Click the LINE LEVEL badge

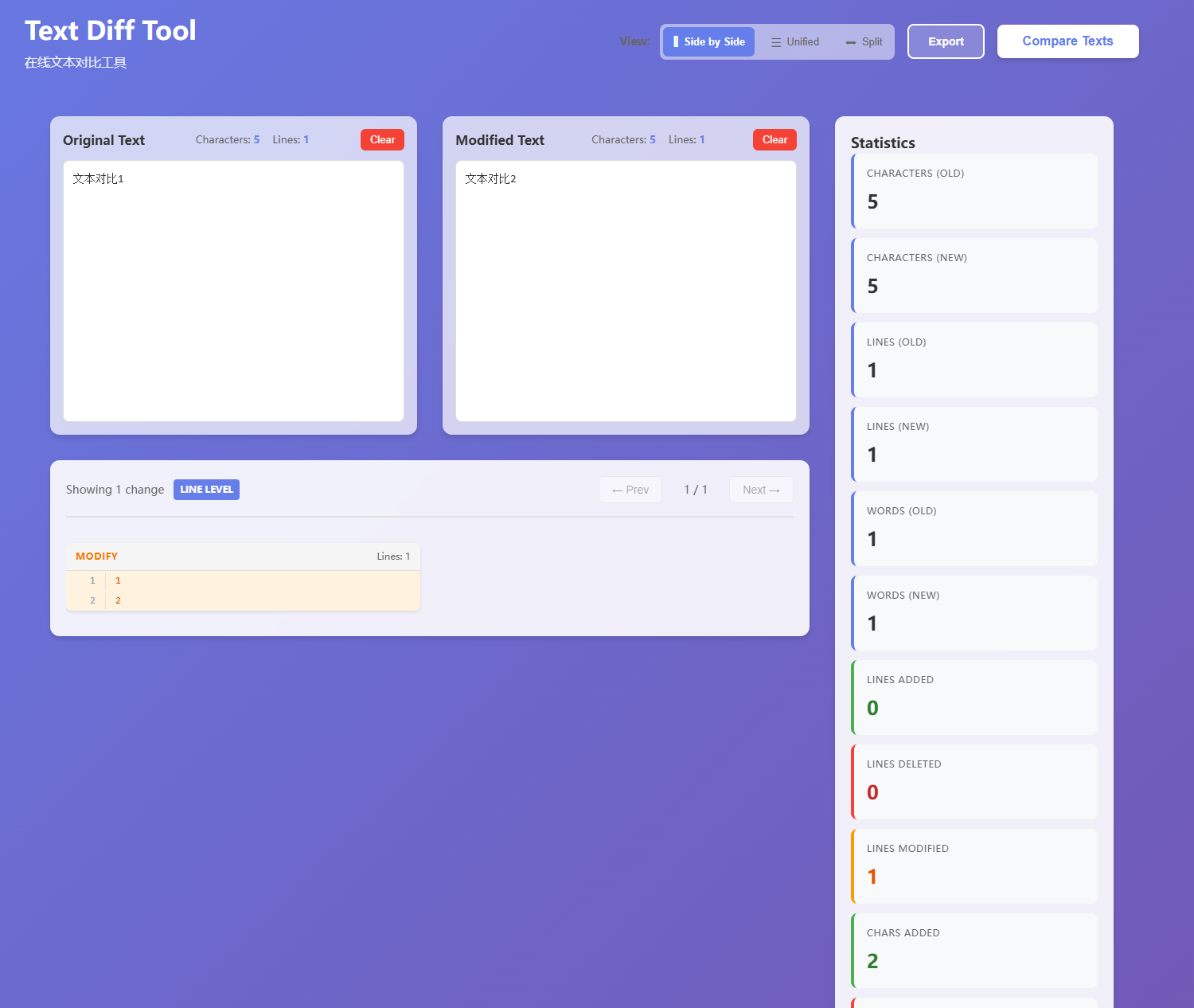click(x=206, y=490)
